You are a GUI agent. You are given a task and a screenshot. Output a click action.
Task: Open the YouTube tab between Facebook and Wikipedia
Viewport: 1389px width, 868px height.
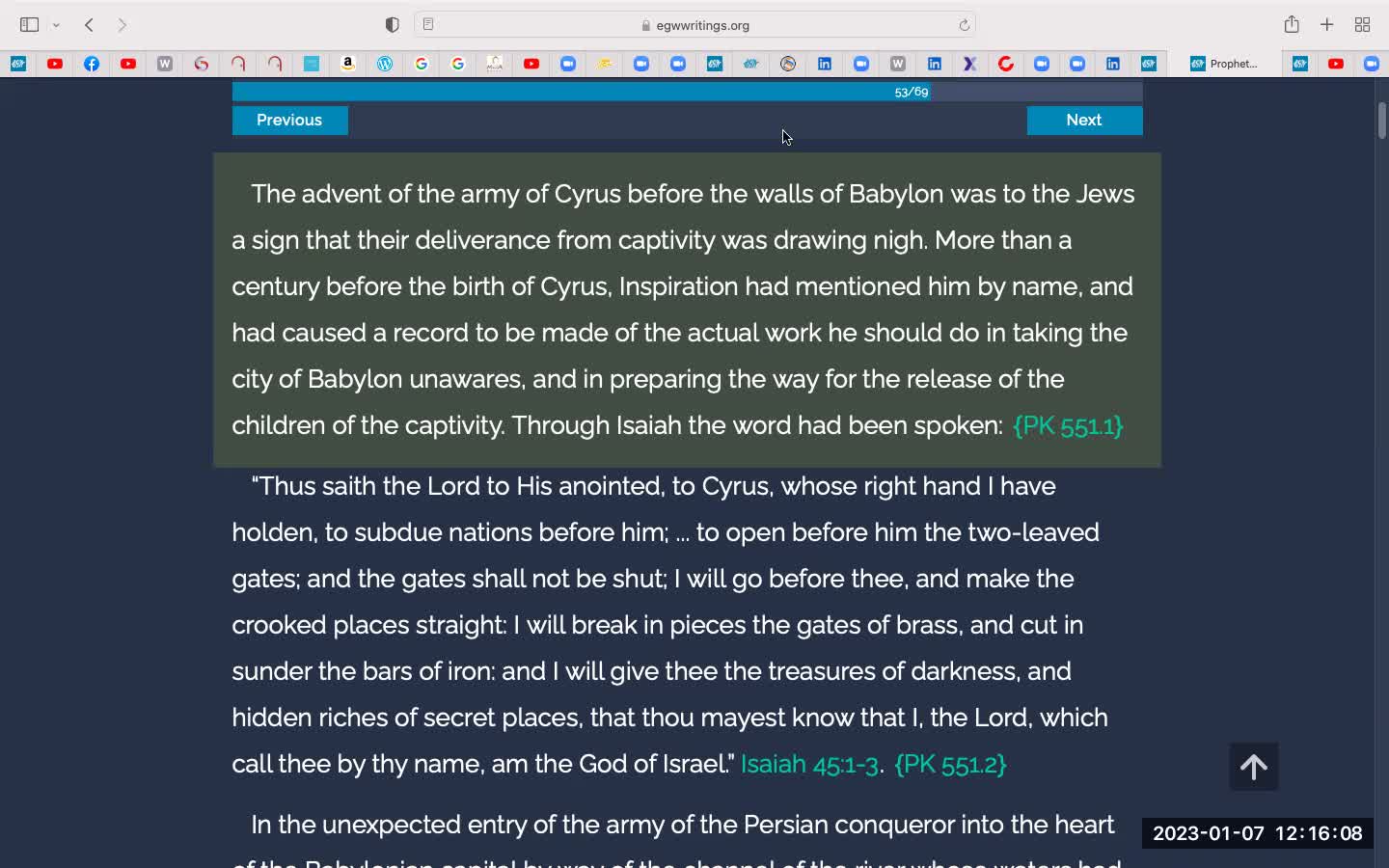[128, 64]
